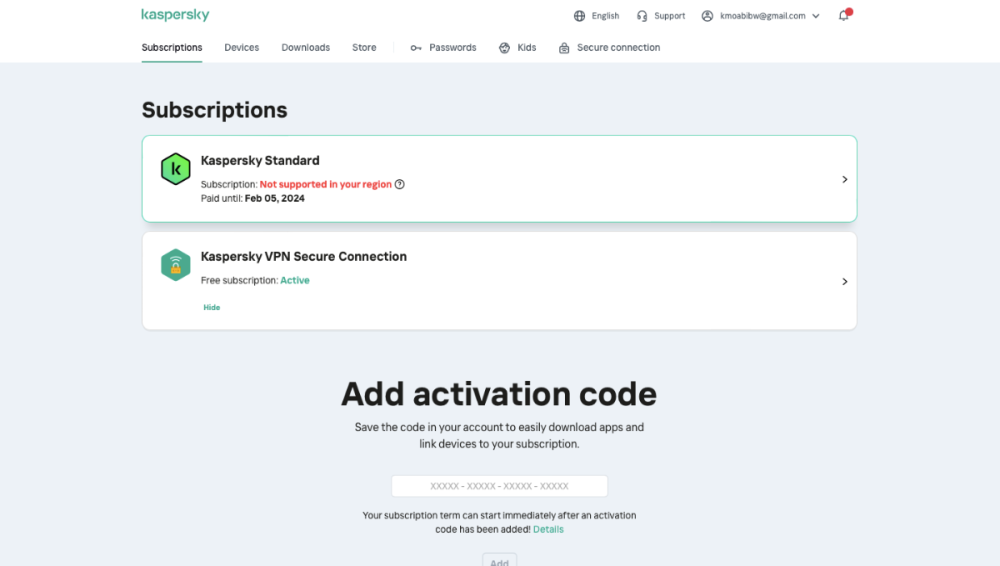Image resolution: width=1000 pixels, height=566 pixels.
Task: Click the Kaspersky Standard hexagon icon
Action: [x=176, y=169]
